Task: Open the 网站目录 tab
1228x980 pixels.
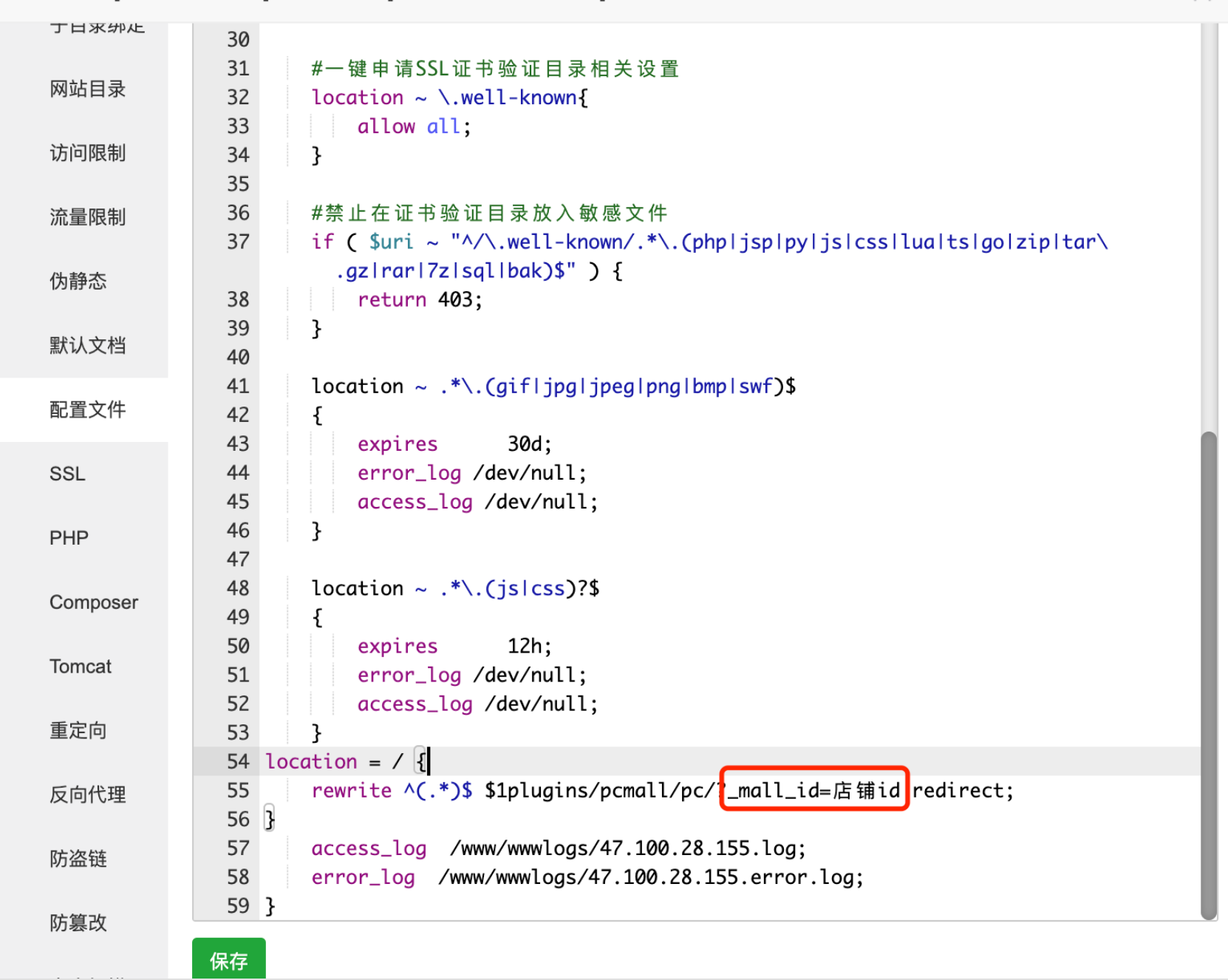Action: [87, 89]
